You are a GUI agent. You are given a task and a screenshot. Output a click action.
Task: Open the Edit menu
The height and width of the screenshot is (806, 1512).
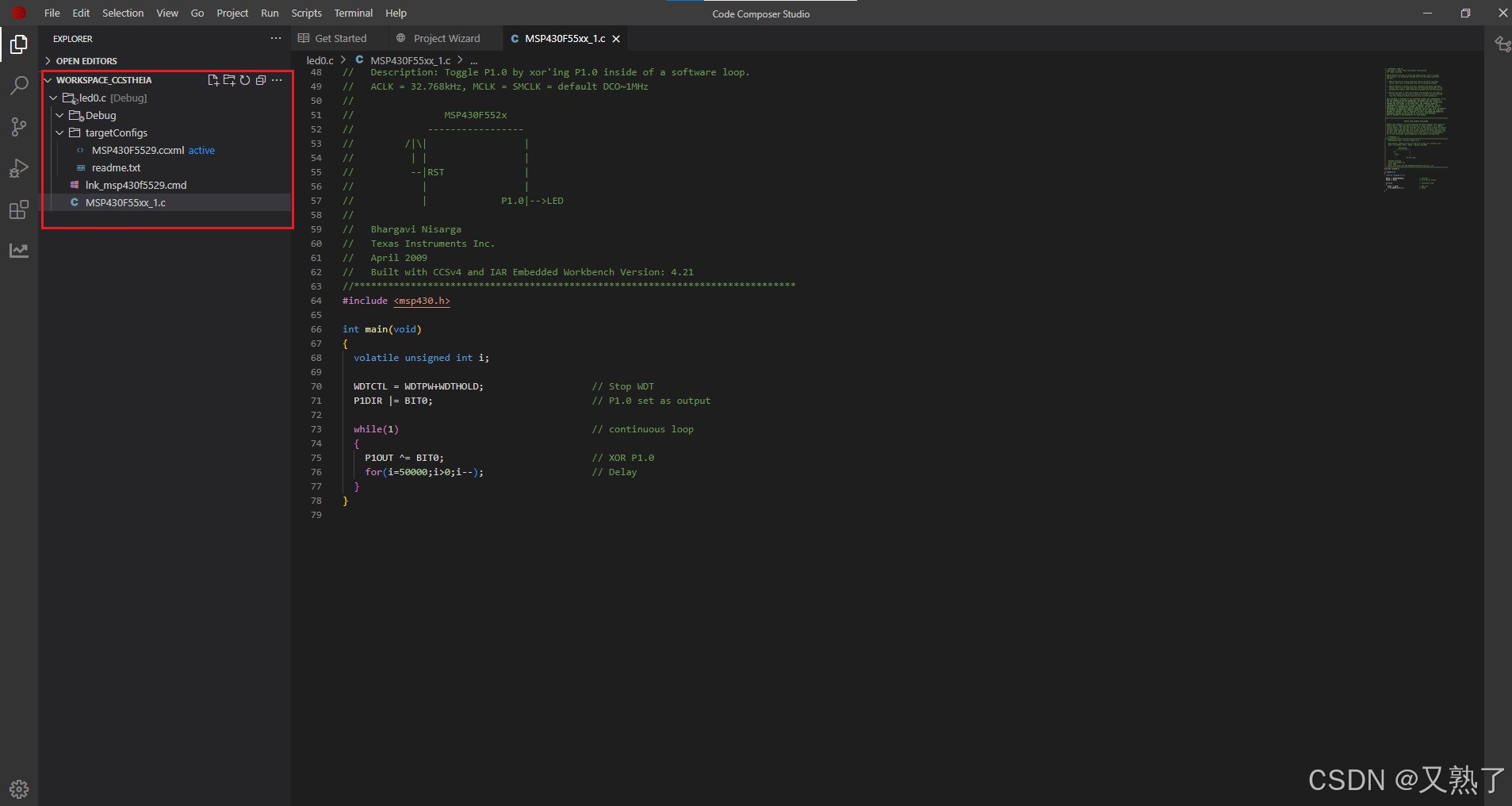point(81,13)
